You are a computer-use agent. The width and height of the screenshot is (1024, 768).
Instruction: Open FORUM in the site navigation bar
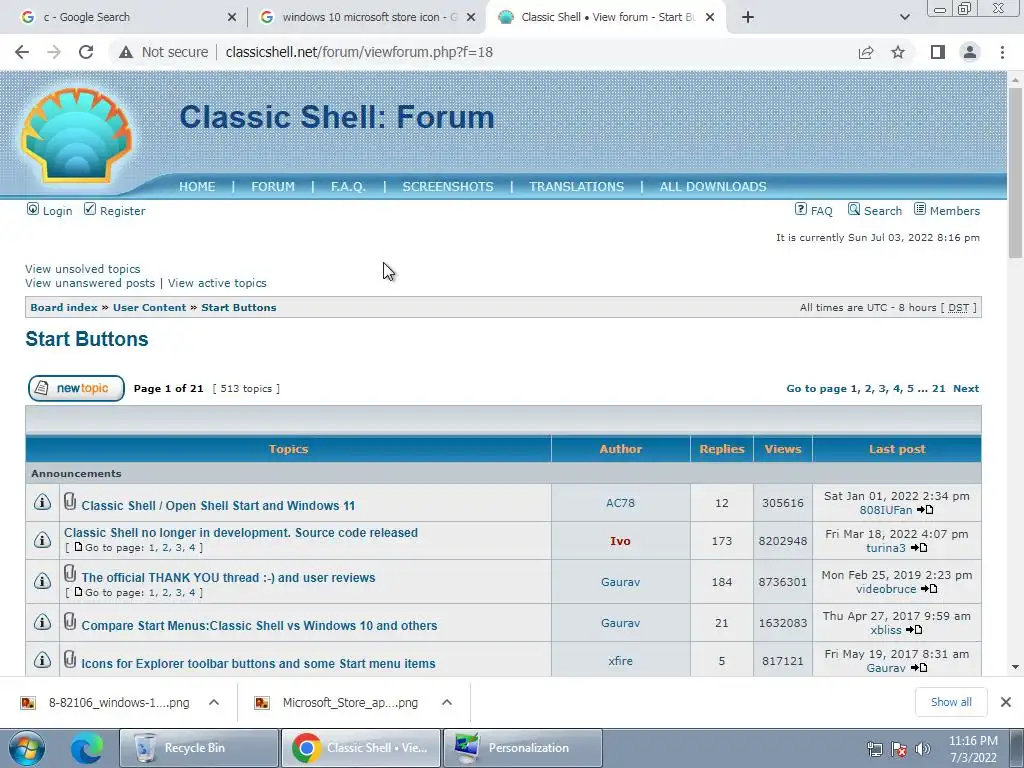tap(273, 187)
